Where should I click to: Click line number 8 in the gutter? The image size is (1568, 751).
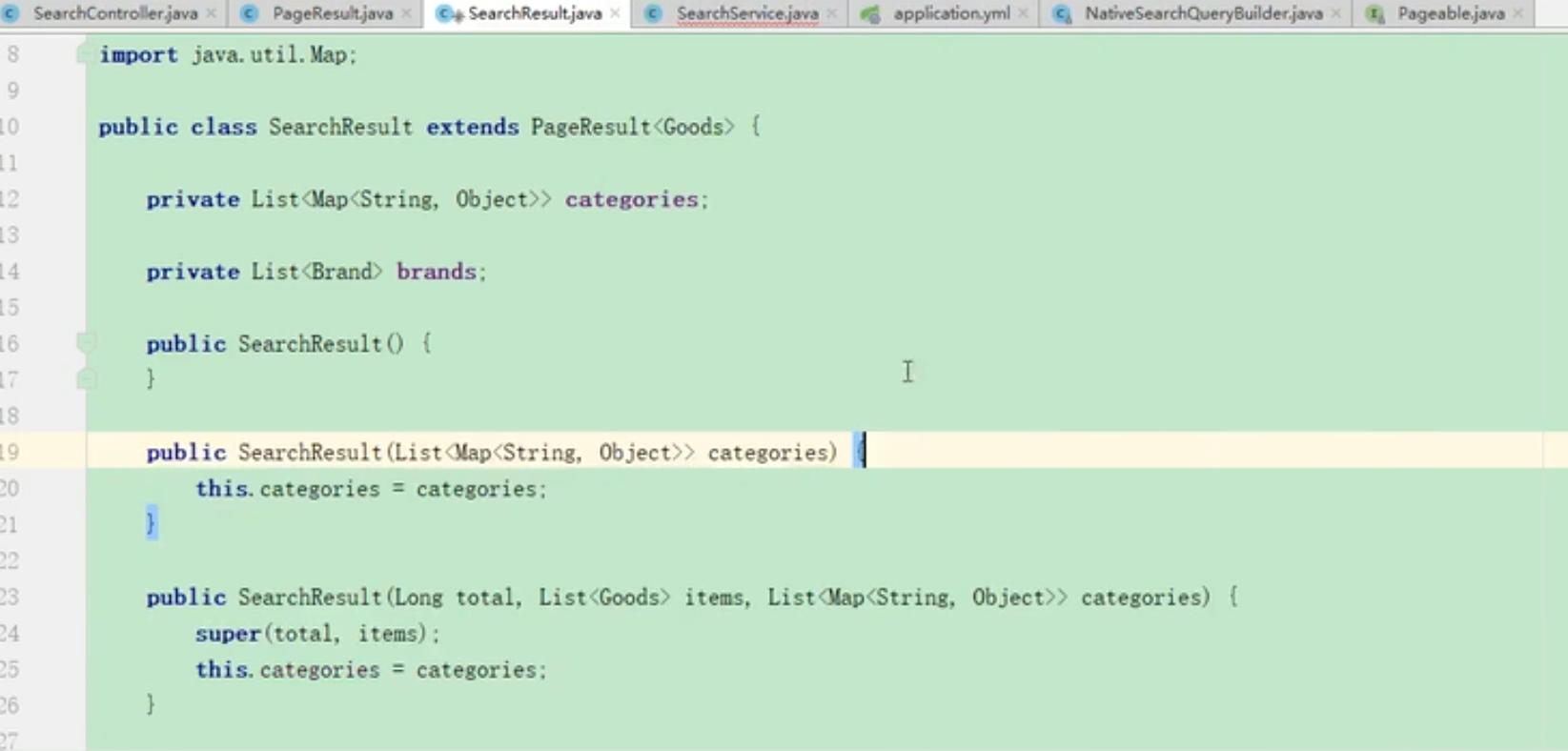click(x=11, y=55)
